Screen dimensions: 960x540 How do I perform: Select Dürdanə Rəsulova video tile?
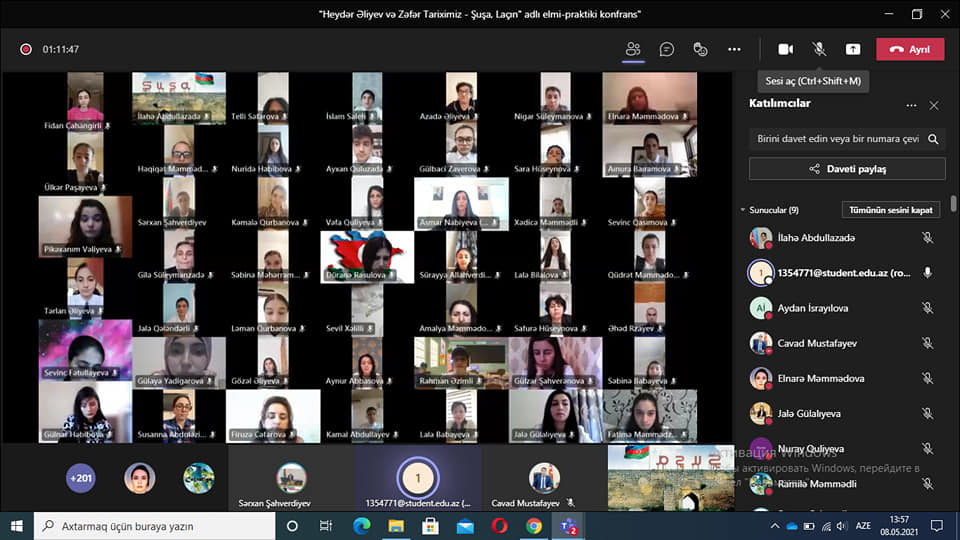367,257
